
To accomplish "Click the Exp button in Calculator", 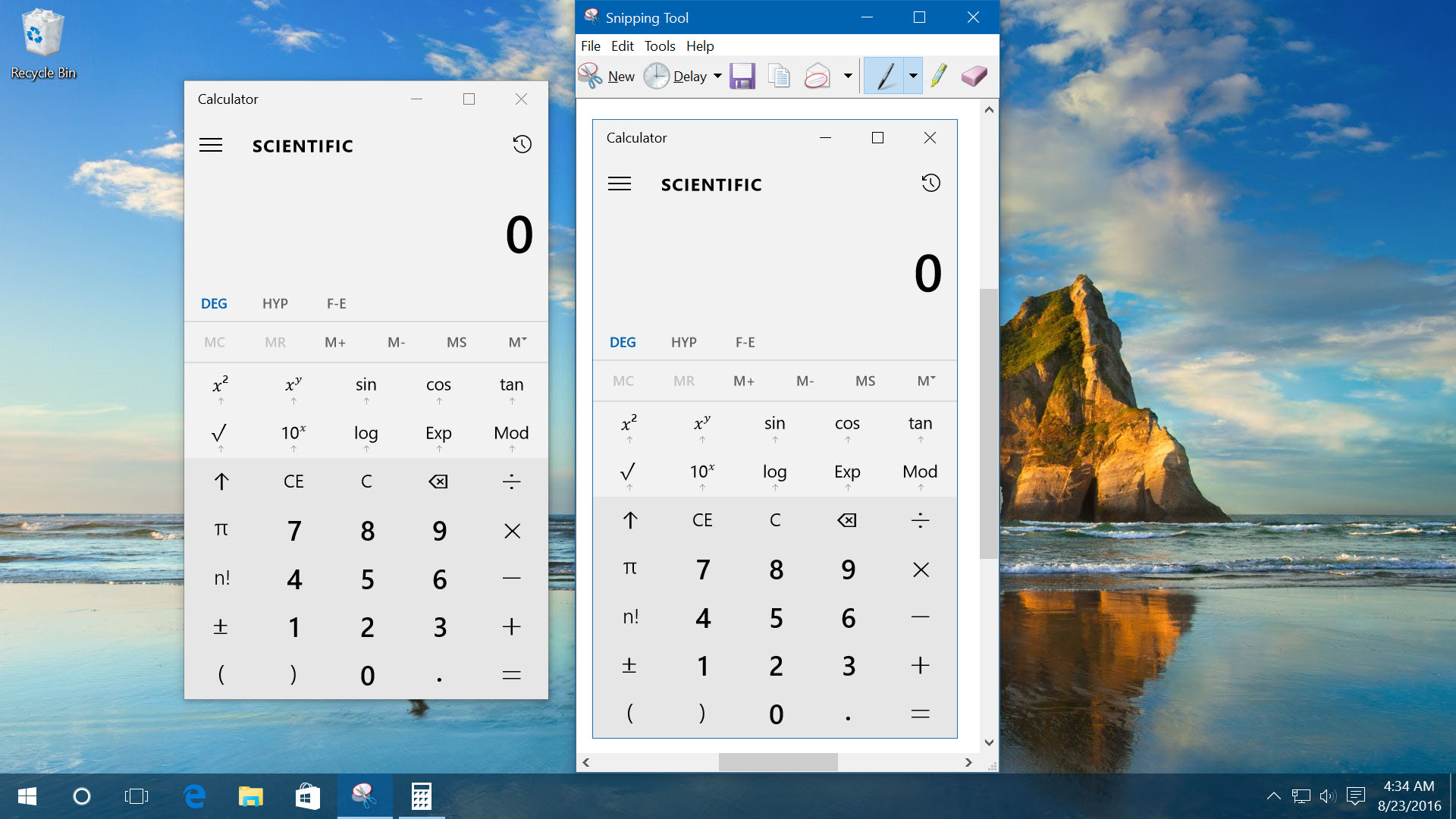I will [x=439, y=435].
